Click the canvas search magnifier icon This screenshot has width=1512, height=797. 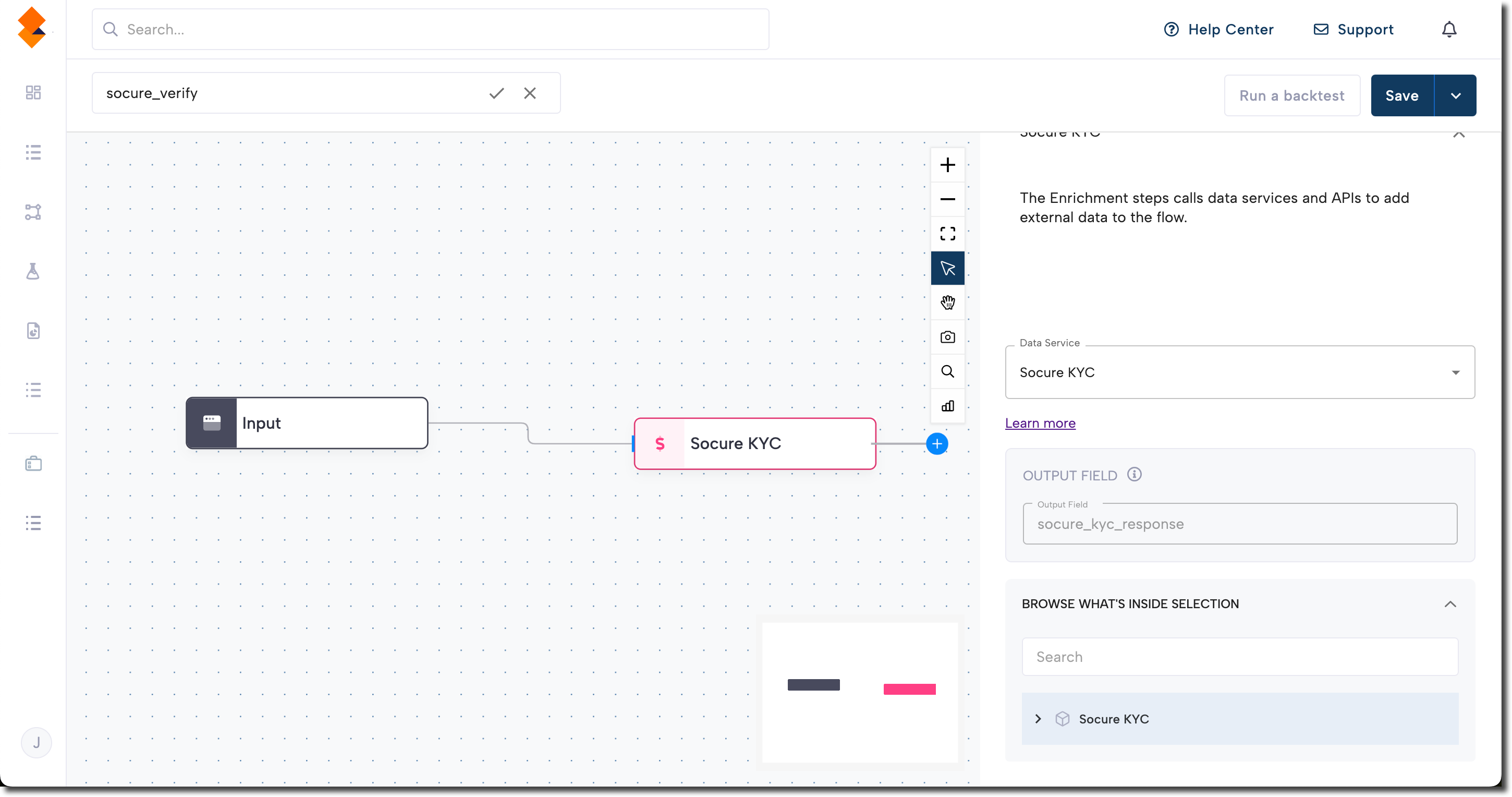[947, 371]
